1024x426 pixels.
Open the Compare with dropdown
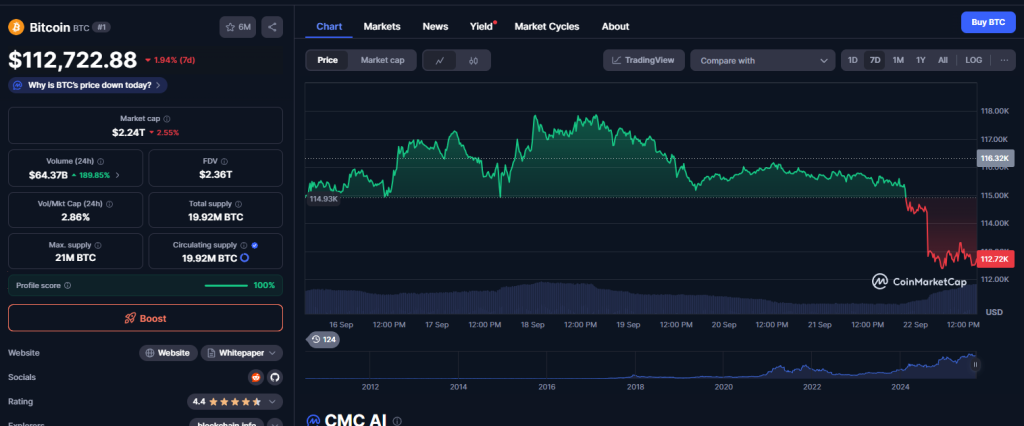(x=762, y=61)
